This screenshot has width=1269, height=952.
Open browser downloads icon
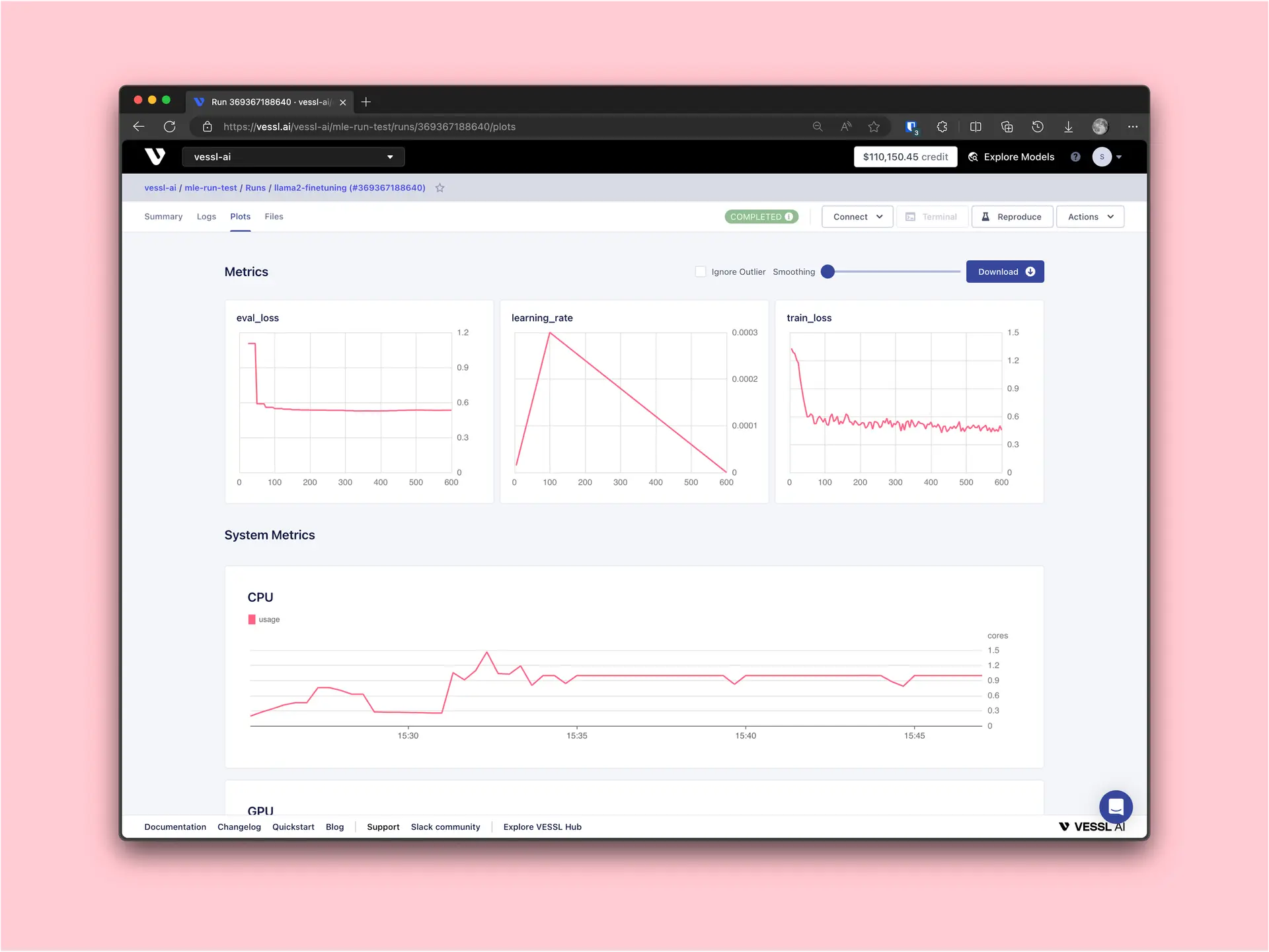(1068, 127)
